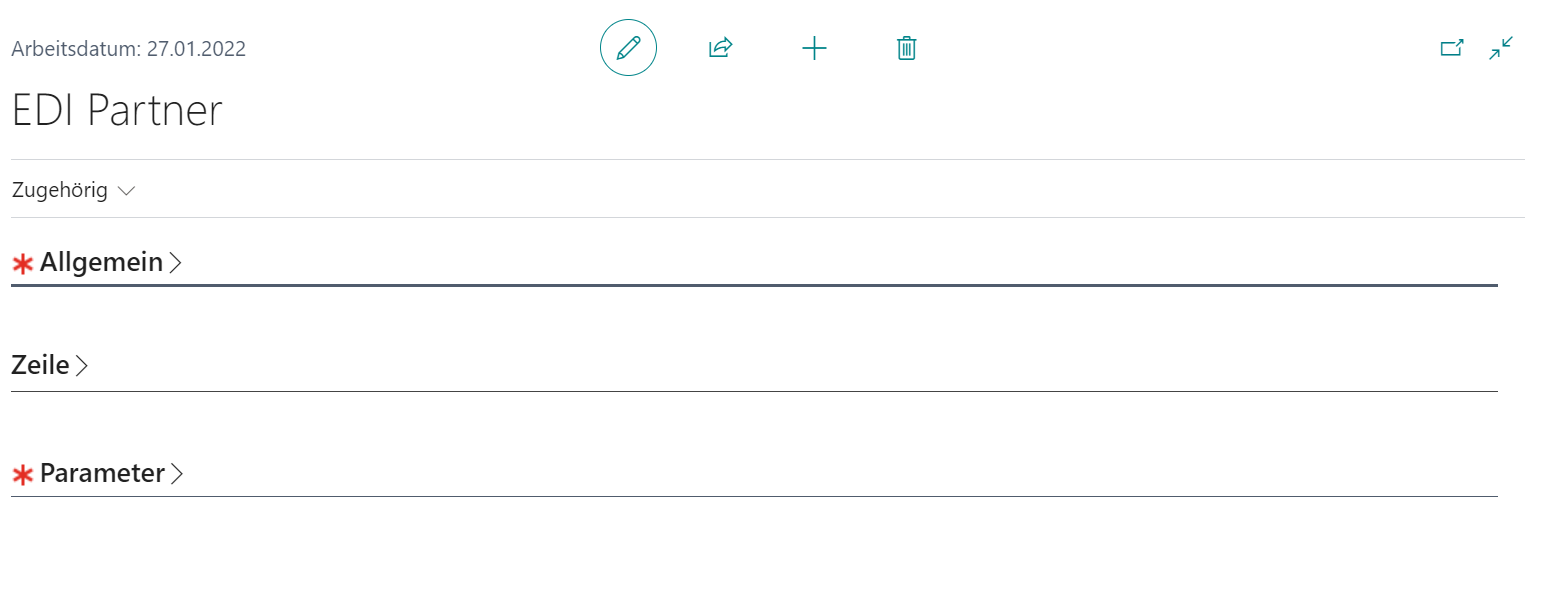Click red asterisk beside Parameter
Viewport: 1544px width, 616px height.
click(x=22, y=475)
